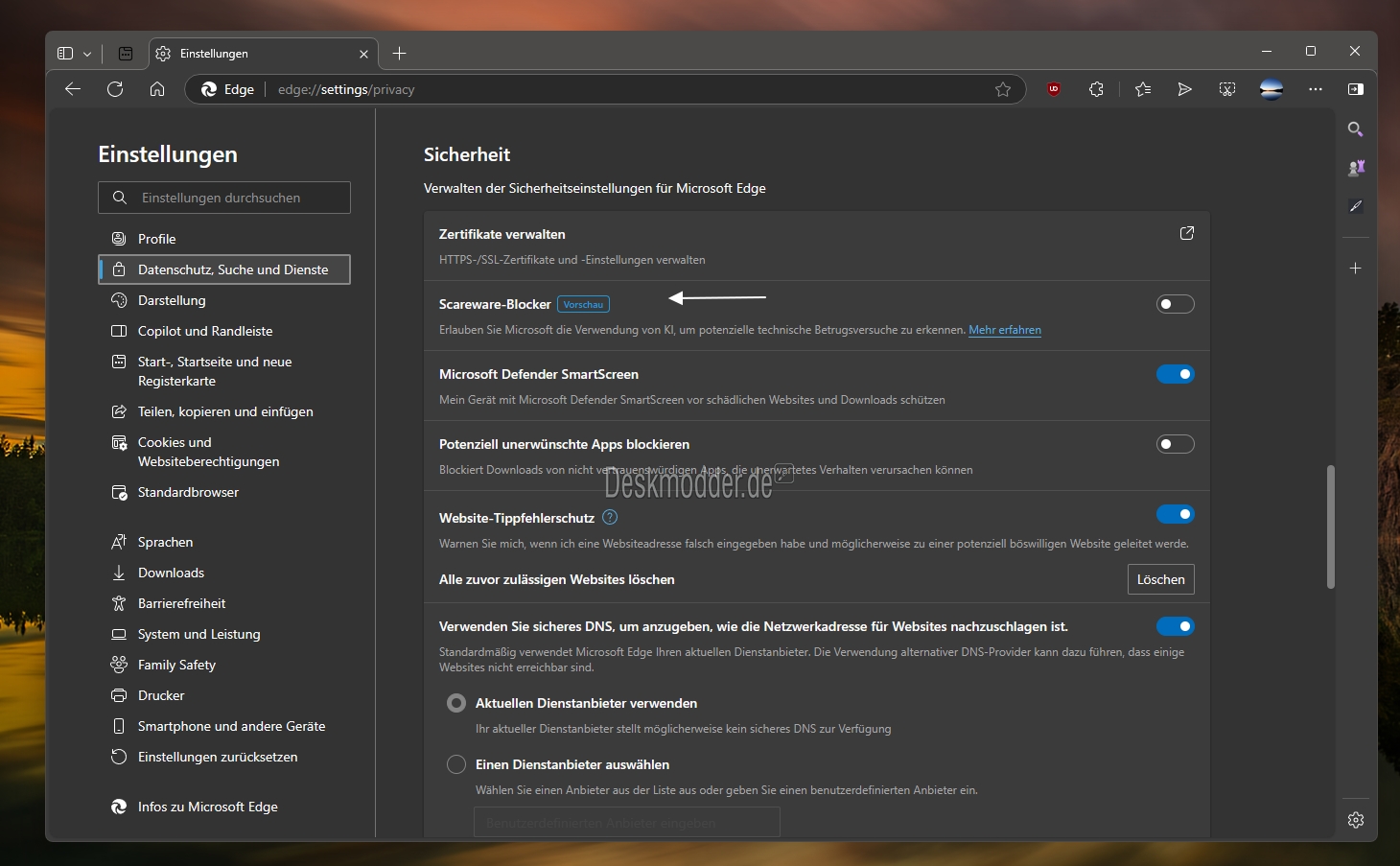This screenshot has height=866, width=1400.
Task: Click the Löschen button
Action: (x=1161, y=579)
